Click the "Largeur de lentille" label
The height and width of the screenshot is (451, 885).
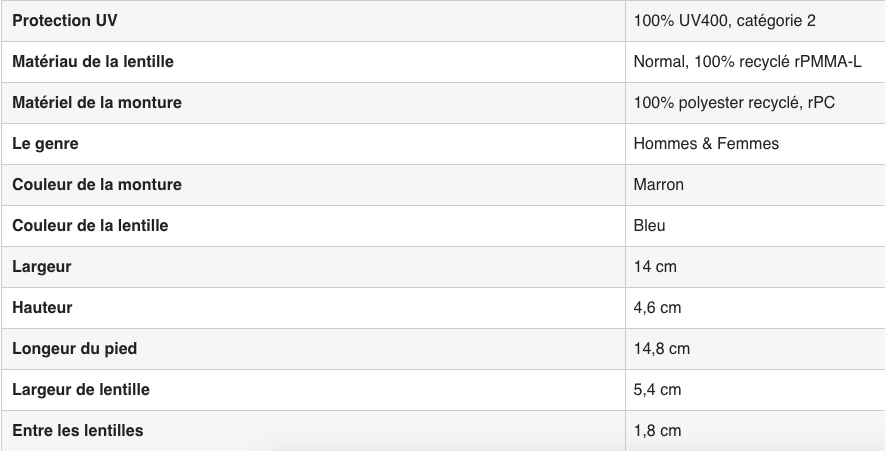pos(81,390)
